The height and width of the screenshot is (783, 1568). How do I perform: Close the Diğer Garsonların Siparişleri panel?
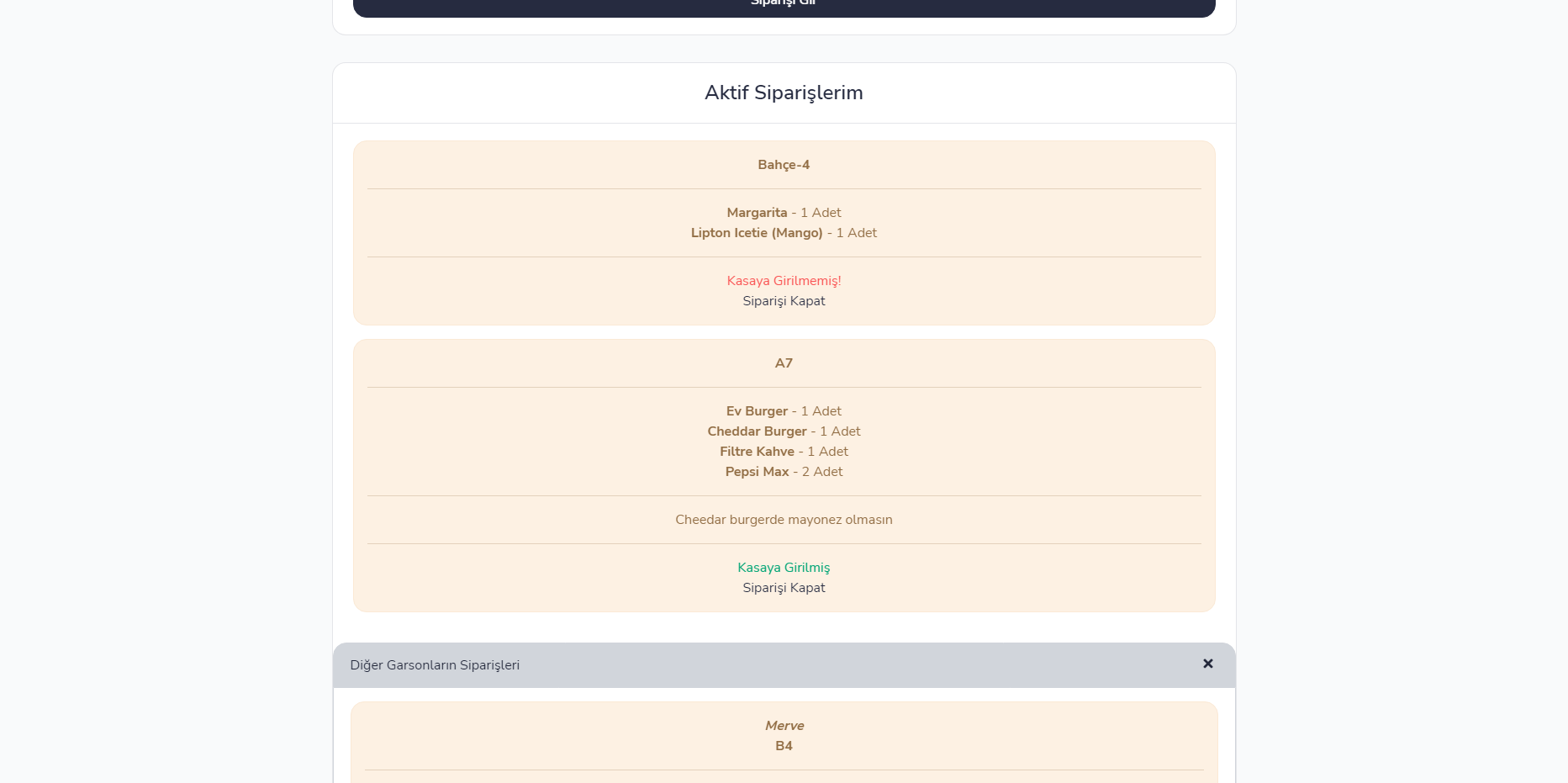click(1207, 664)
